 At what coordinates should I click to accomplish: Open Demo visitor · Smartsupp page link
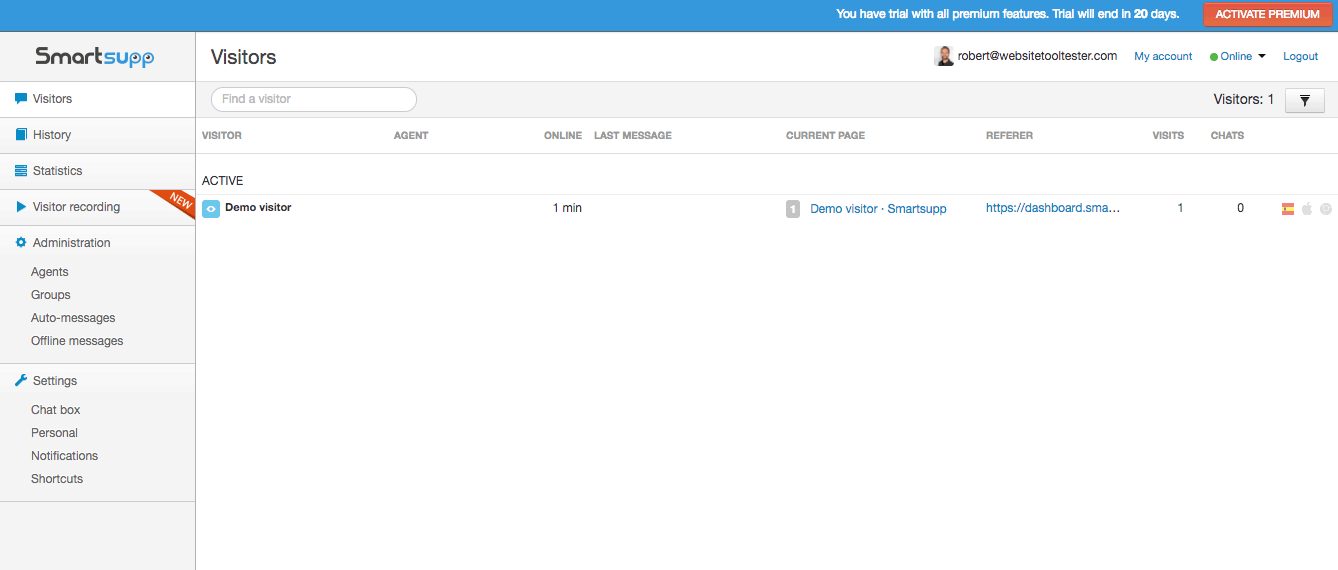tap(878, 209)
